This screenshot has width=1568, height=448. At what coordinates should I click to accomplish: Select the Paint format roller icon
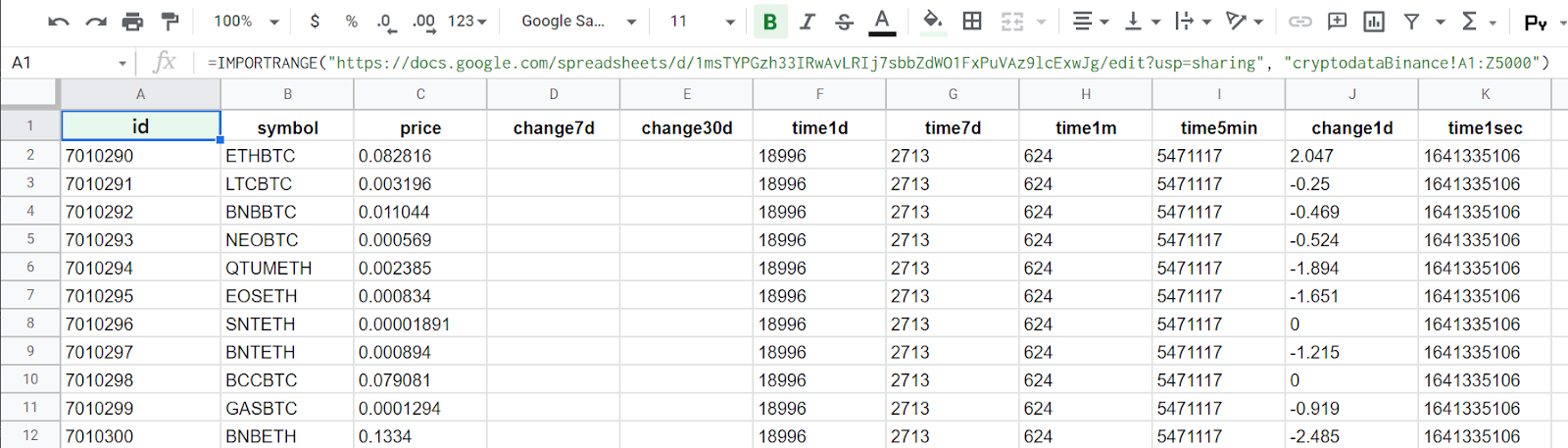[x=170, y=22]
